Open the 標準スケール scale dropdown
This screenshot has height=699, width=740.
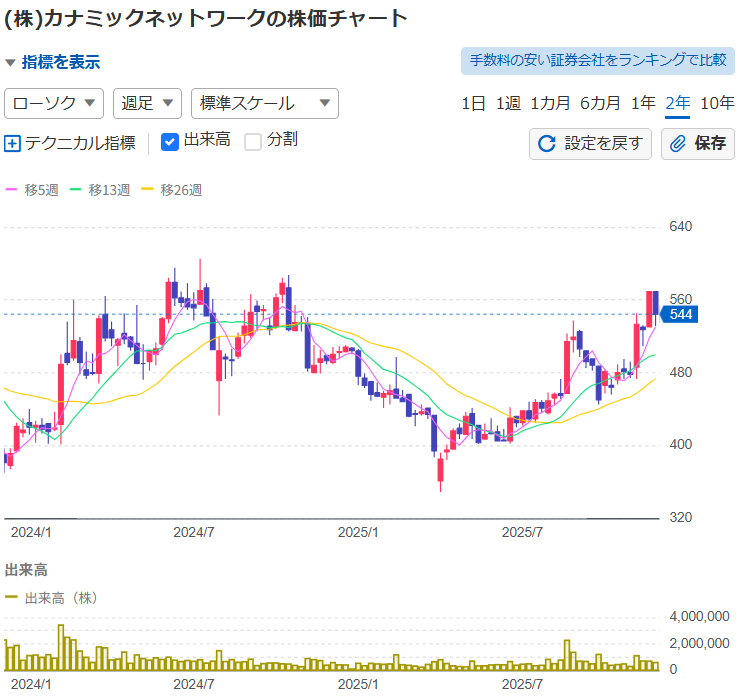coord(264,103)
